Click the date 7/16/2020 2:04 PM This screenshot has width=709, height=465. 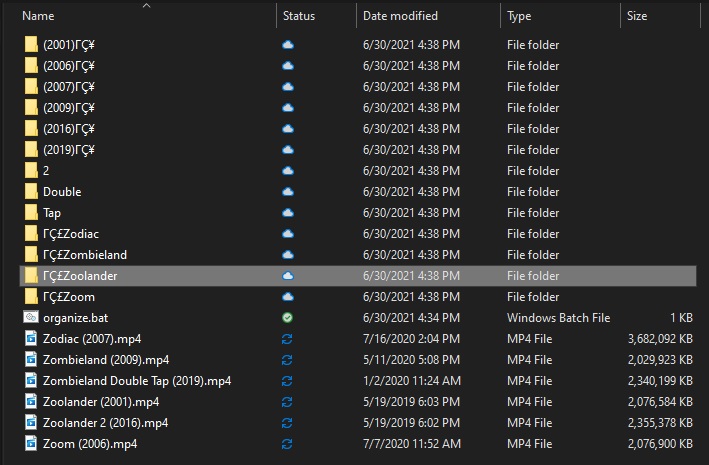(x=411, y=339)
